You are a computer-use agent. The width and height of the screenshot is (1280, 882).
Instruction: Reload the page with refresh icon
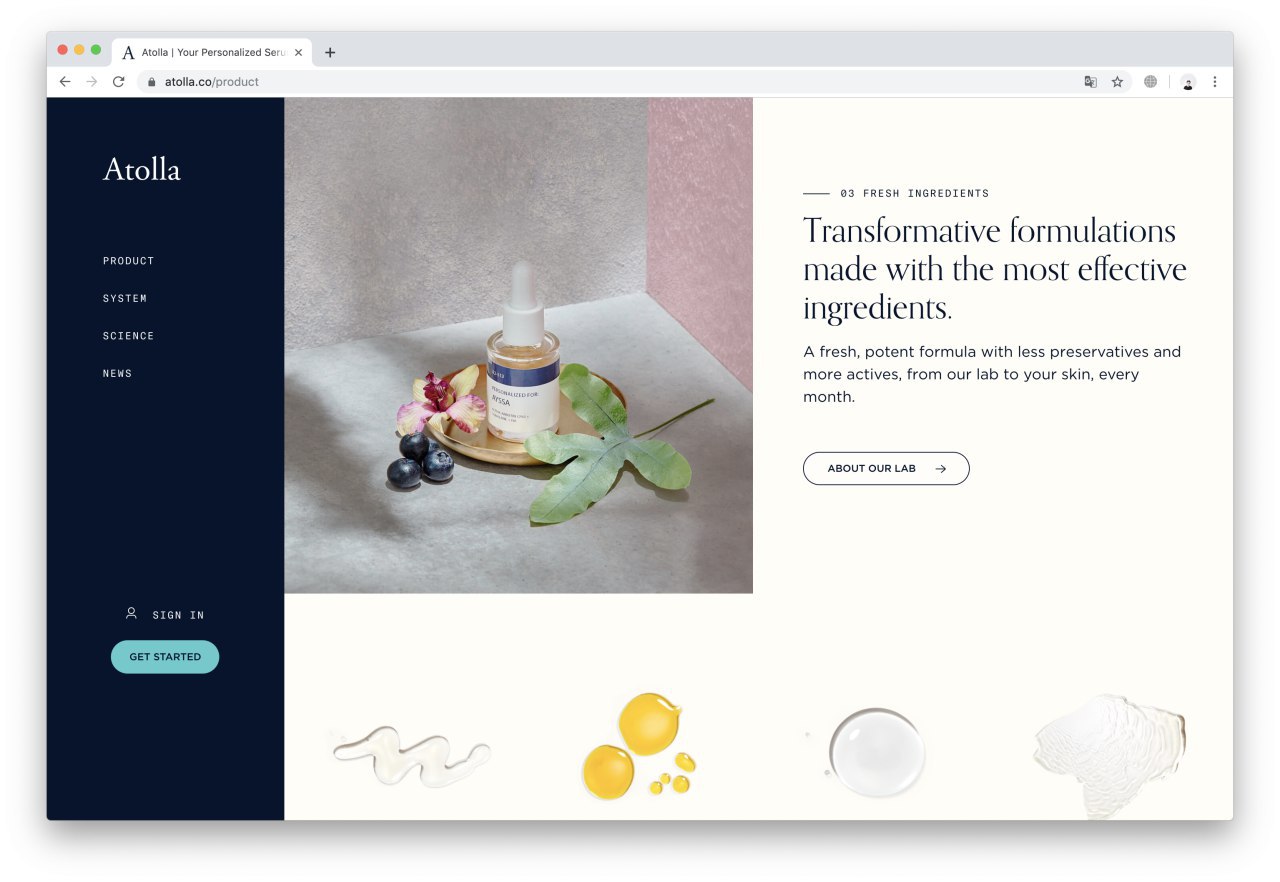[118, 82]
